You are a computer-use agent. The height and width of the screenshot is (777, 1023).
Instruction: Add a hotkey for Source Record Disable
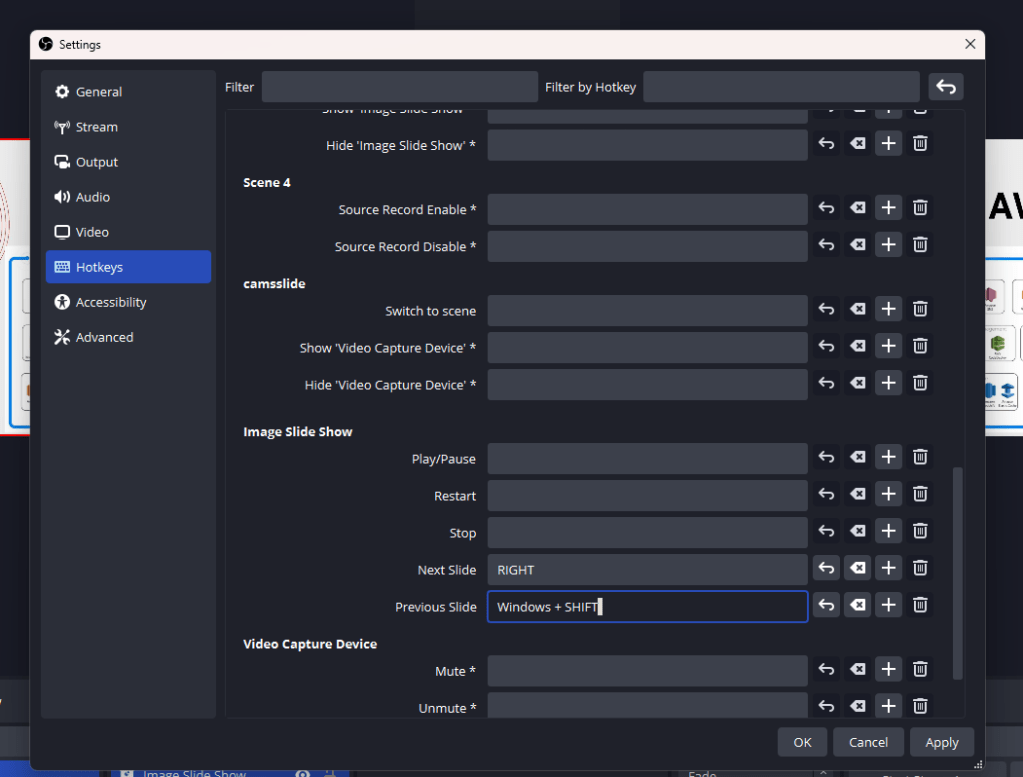(x=888, y=245)
